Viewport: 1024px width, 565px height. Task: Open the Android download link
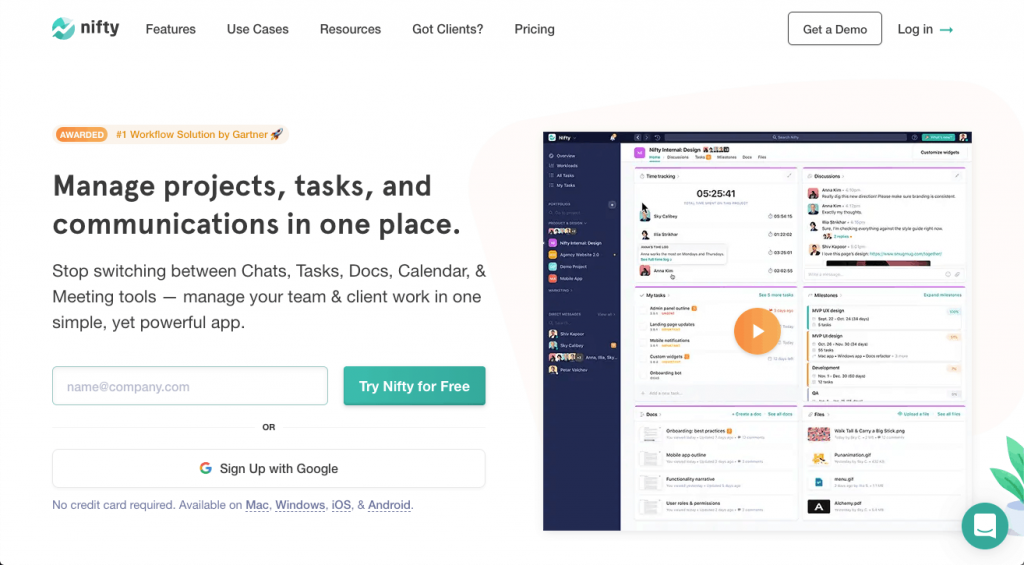[389, 505]
